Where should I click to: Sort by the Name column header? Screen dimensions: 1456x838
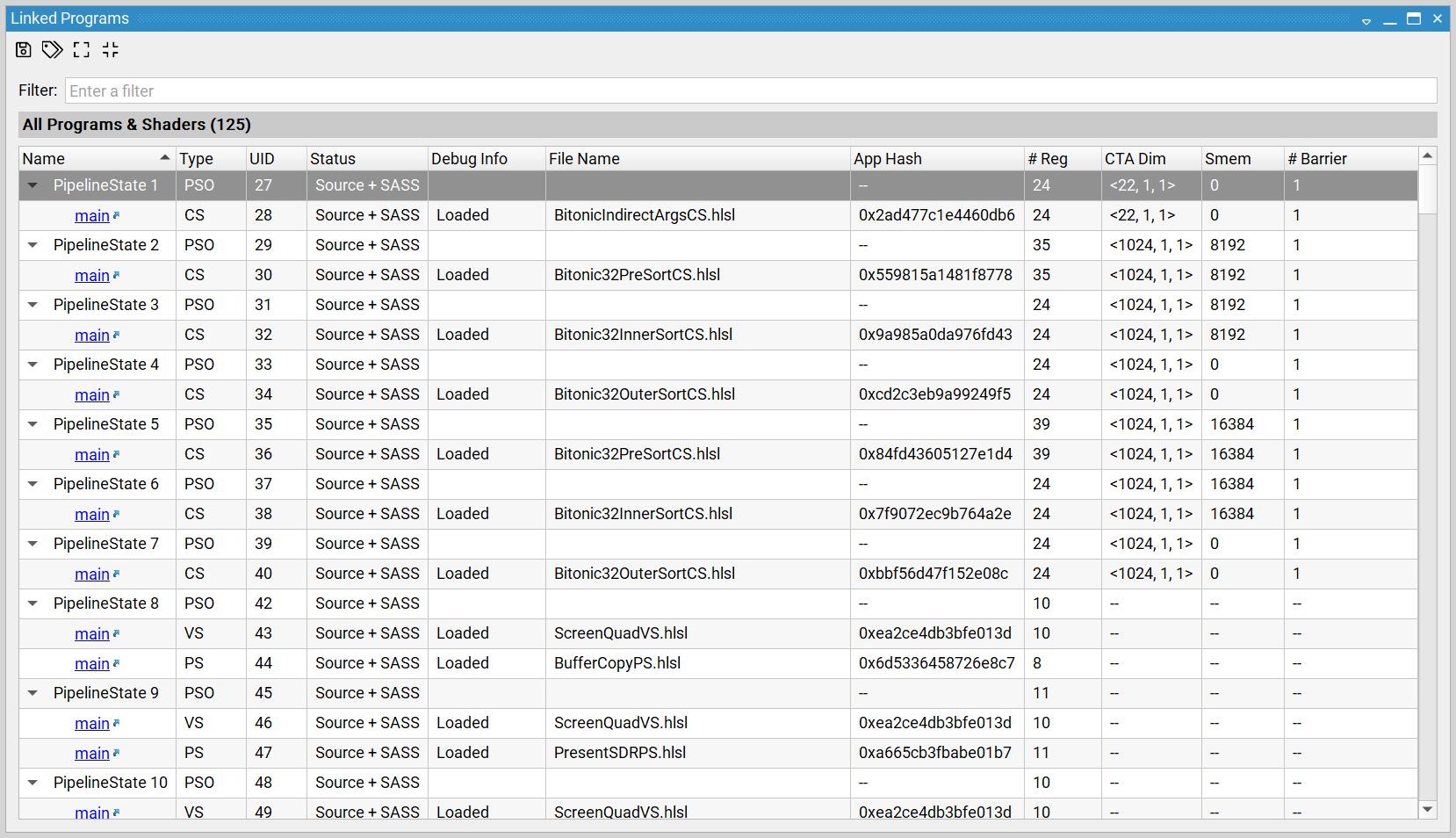point(88,159)
